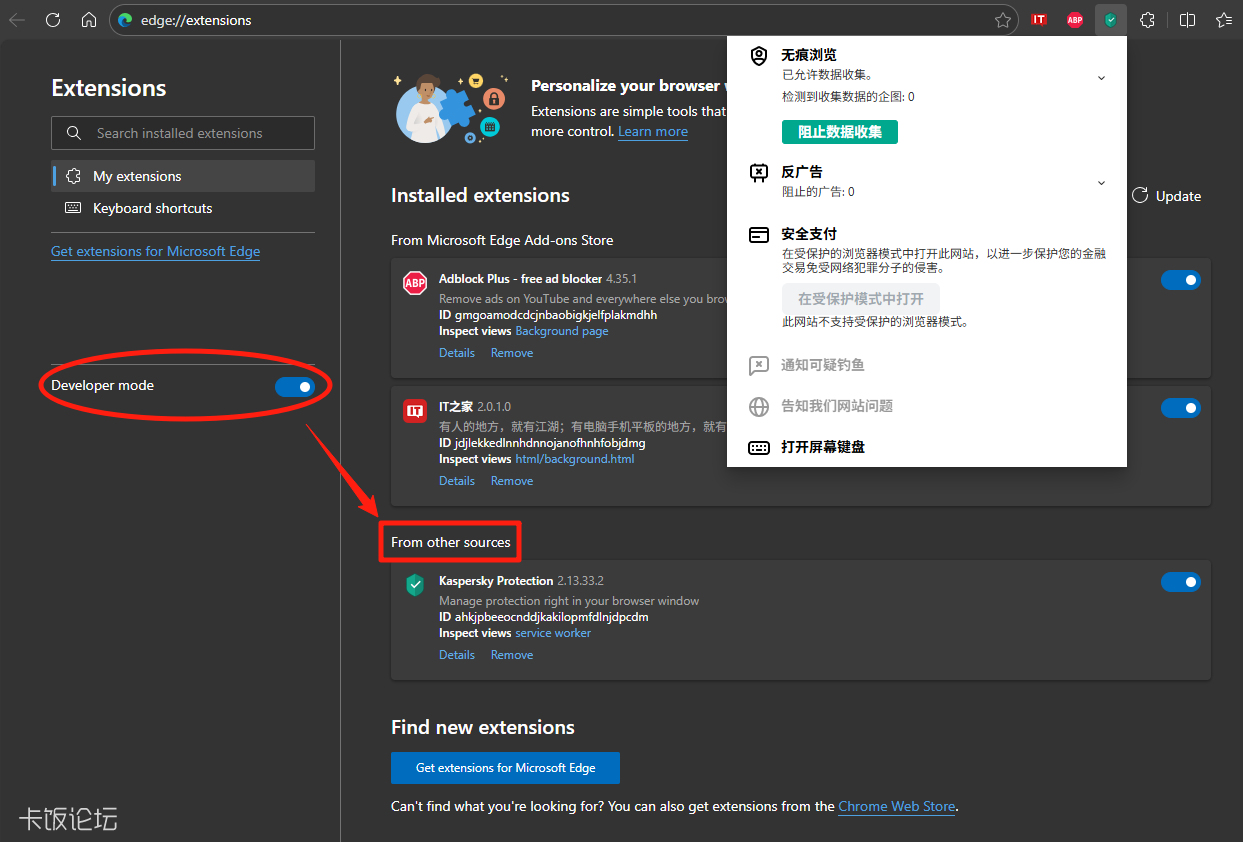The width and height of the screenshot is (1243, 842).
Task: Open the IT之家 extension icon in toolbar
Action: 1038,19
